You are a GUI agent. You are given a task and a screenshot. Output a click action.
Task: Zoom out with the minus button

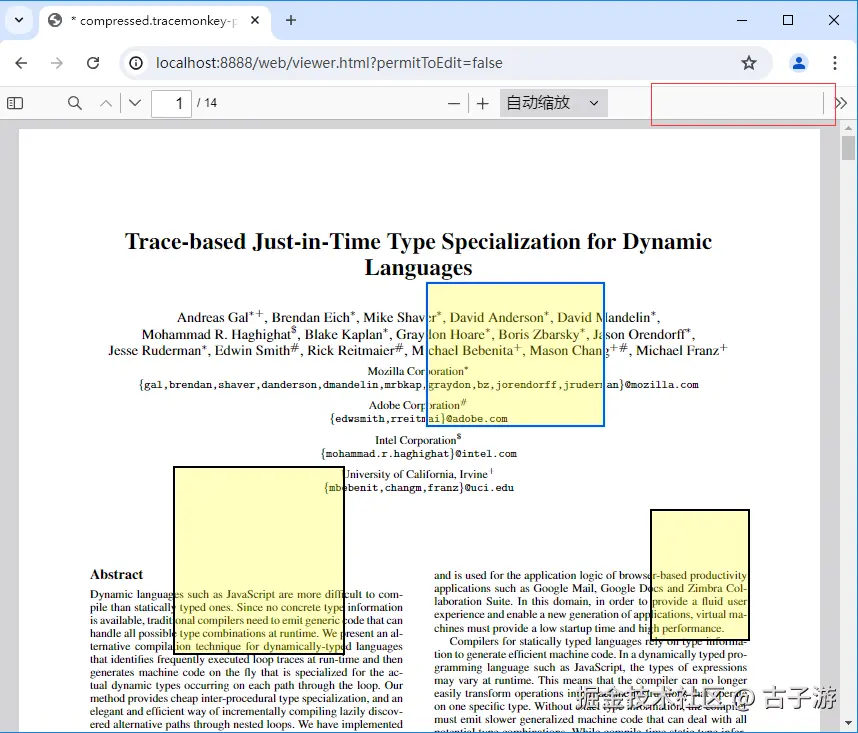[x=454, y=103]
